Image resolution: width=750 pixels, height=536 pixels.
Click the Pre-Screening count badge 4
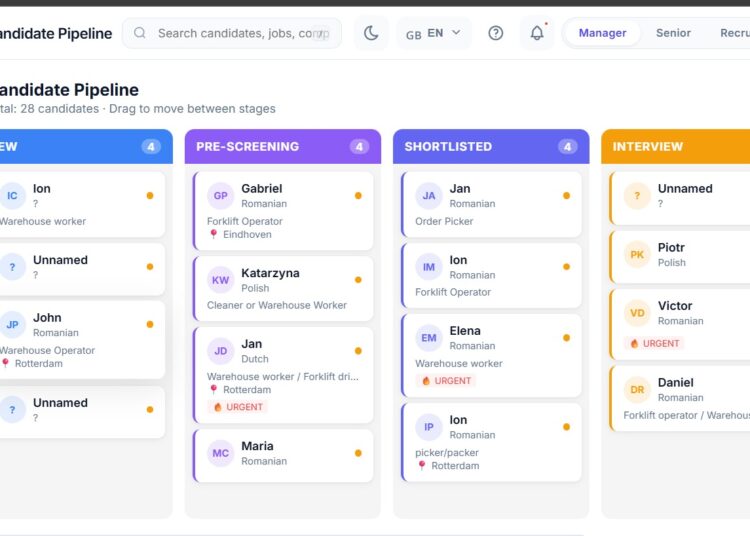tap(359, 146)
